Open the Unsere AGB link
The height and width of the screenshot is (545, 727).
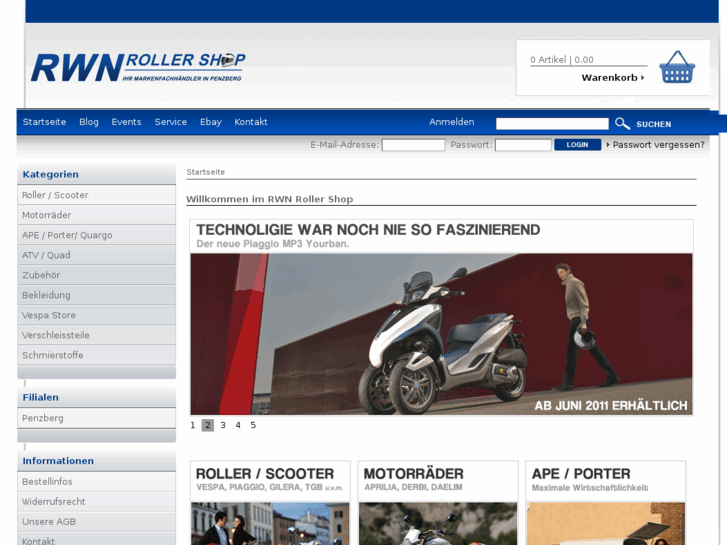click(x=96, y=521)
